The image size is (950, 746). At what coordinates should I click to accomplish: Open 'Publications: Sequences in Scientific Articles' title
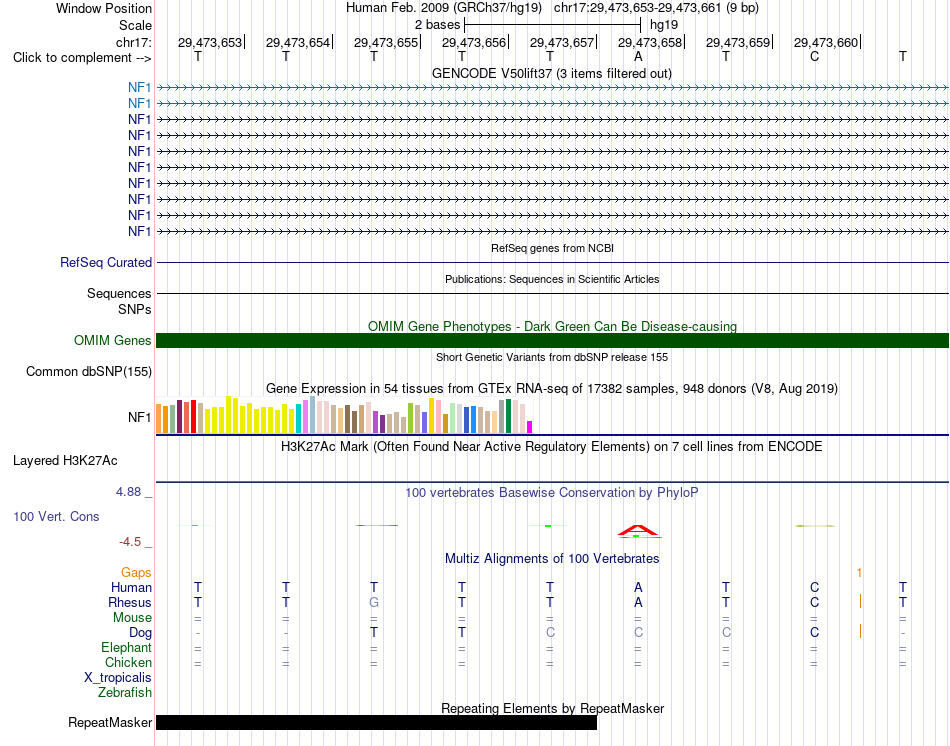tap(552, 279)
